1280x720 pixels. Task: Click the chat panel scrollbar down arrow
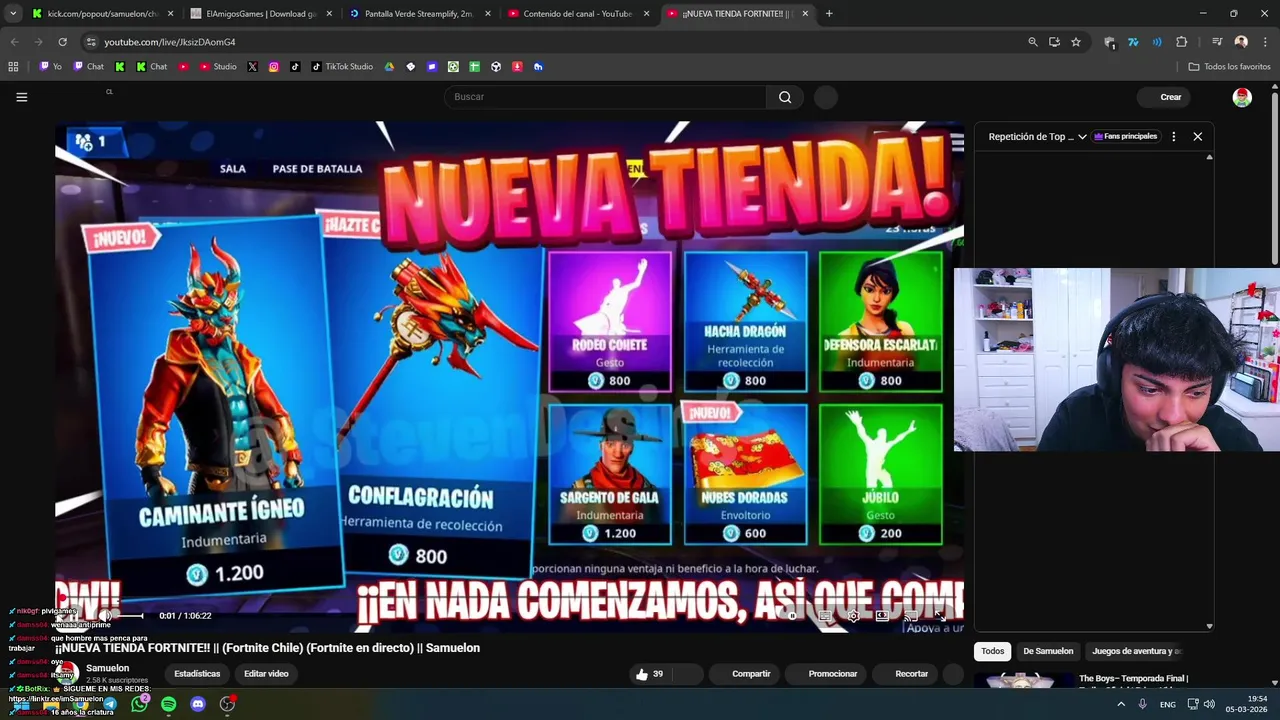pyautogui.click(x=1209, y=626)
